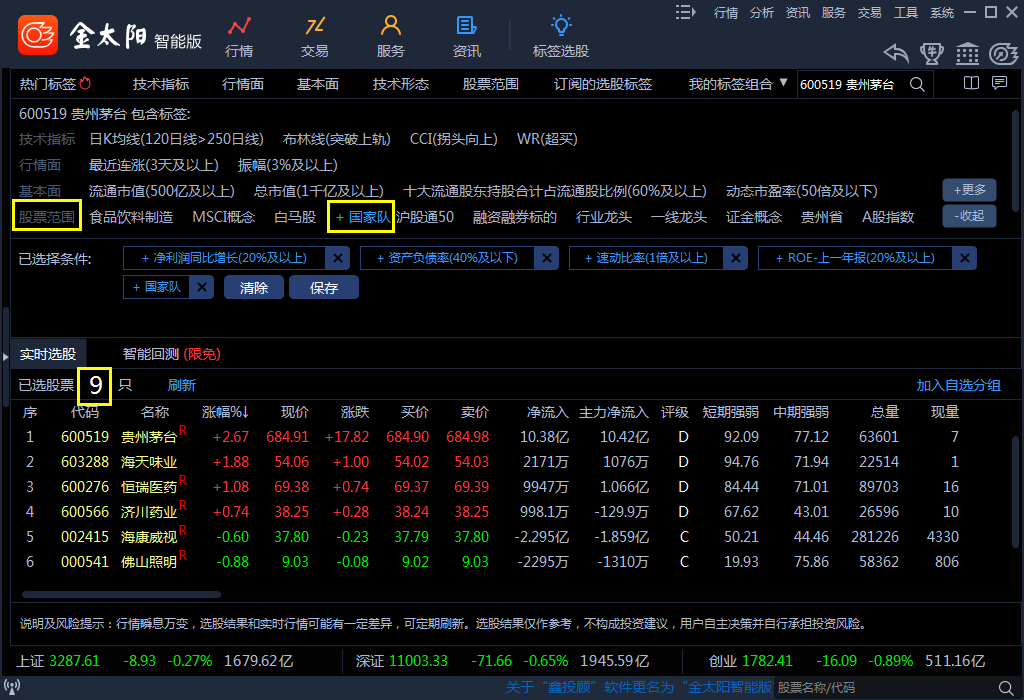Click stock code 000541

(85, 562)
